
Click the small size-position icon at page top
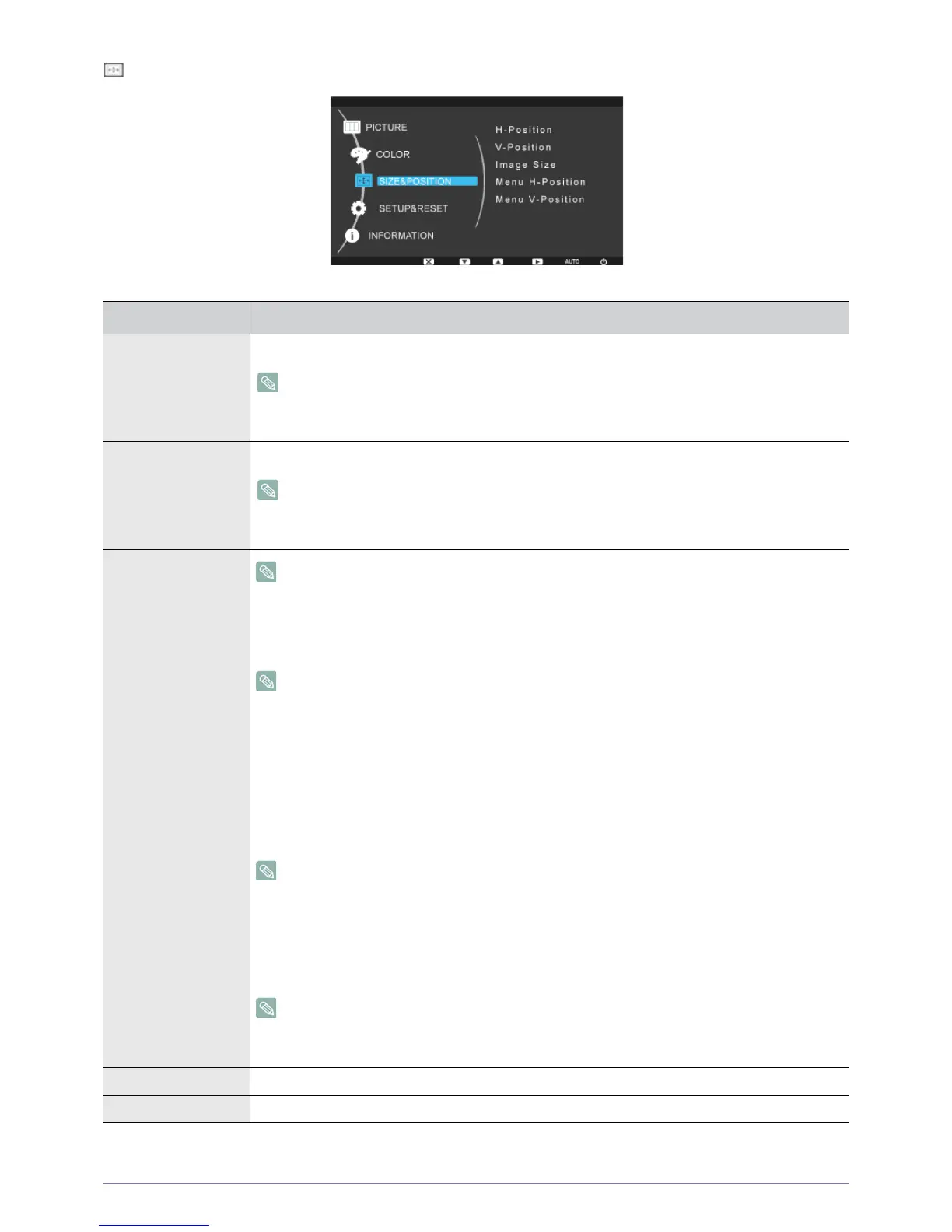(x=114, y=70)
